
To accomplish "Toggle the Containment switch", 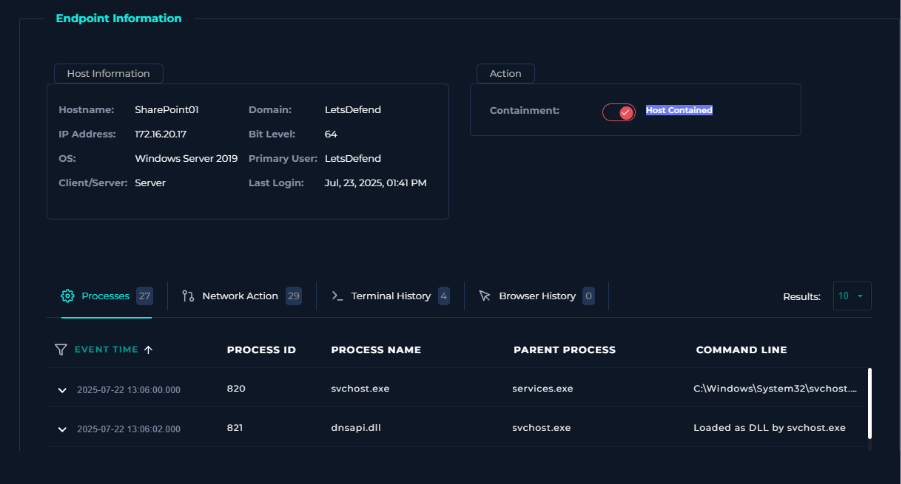I will point(618,112).
